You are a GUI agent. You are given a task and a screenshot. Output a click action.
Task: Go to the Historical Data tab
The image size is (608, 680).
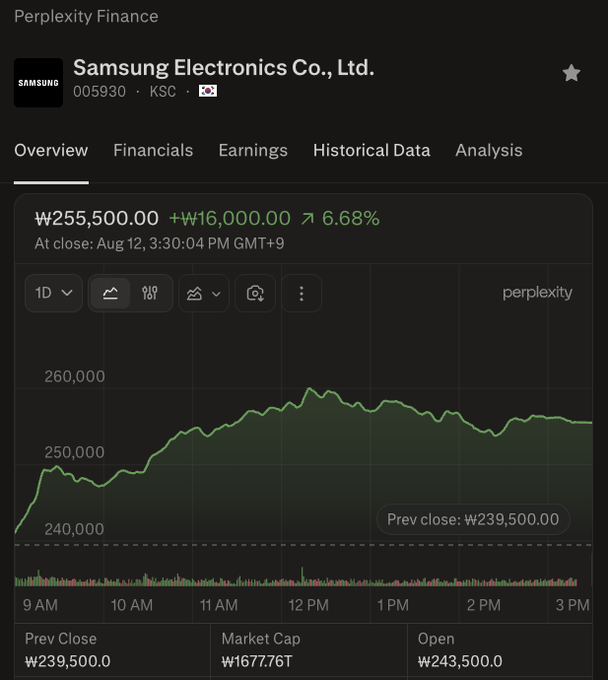(372, 150)
